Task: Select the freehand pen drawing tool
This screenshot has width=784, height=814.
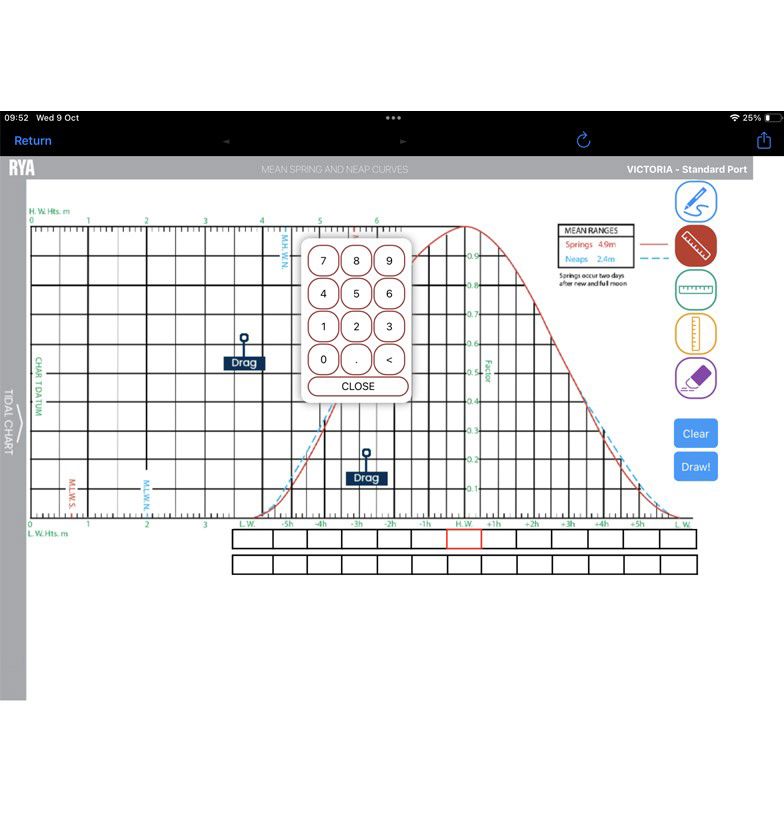Action: pos(695,202)
